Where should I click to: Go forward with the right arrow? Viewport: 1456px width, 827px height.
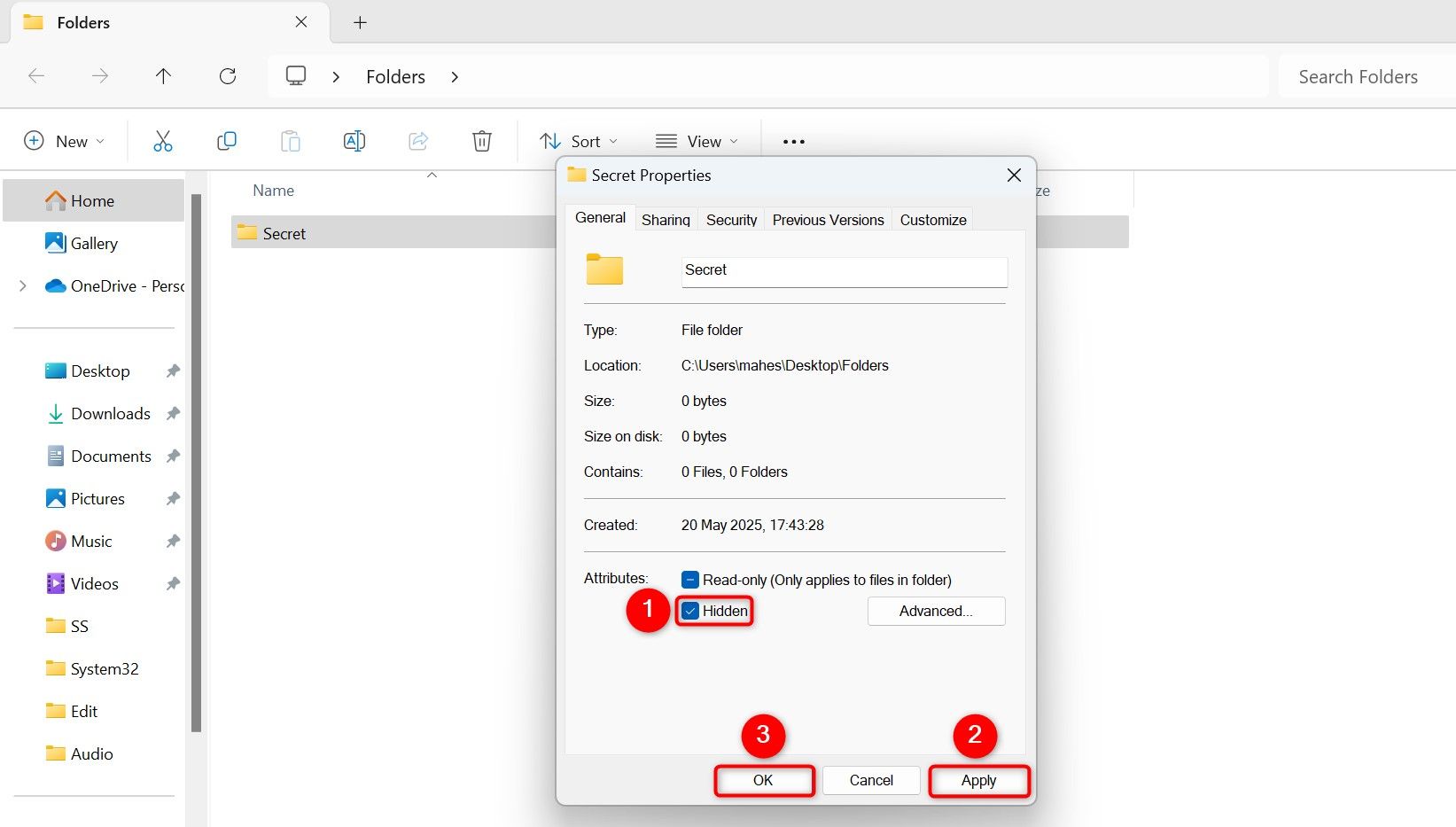(100, 76)
